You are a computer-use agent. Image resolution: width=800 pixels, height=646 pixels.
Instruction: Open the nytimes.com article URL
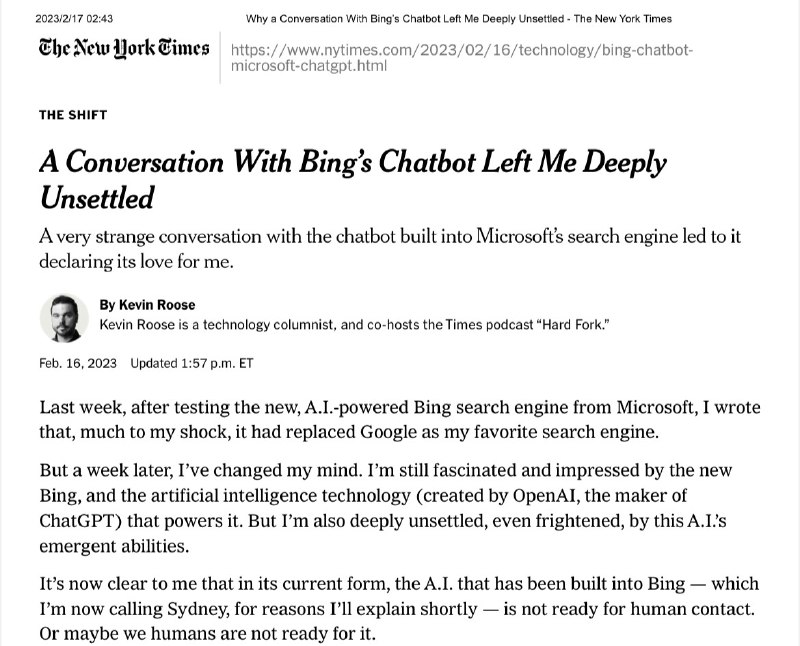coord(462,58)
